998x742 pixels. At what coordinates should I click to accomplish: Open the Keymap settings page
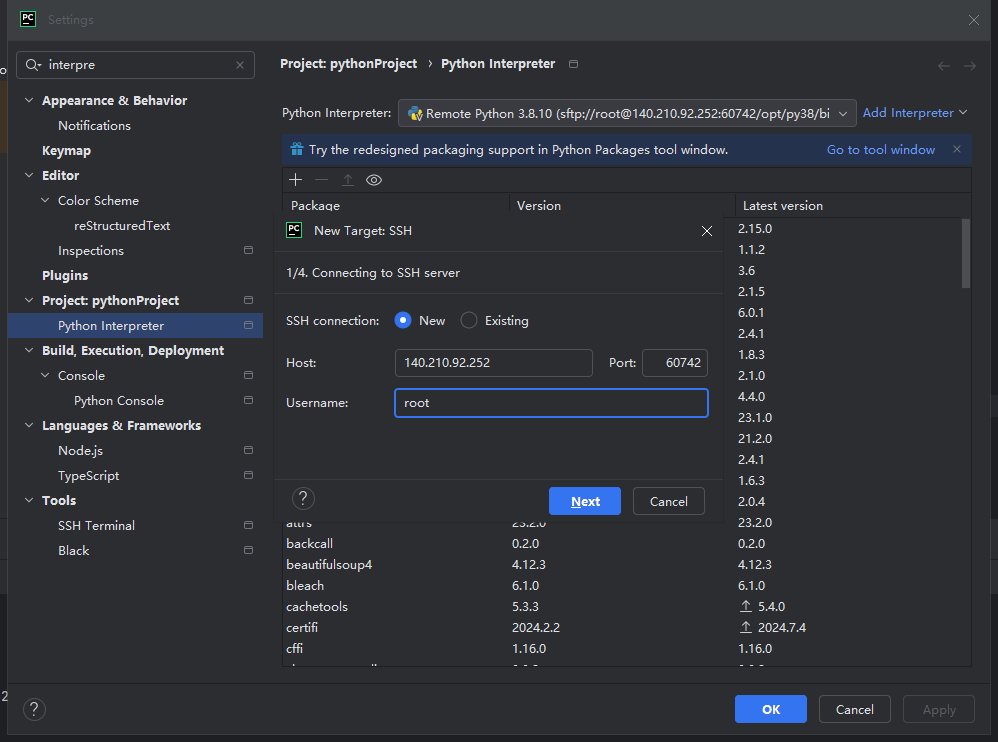click(66, 151)
